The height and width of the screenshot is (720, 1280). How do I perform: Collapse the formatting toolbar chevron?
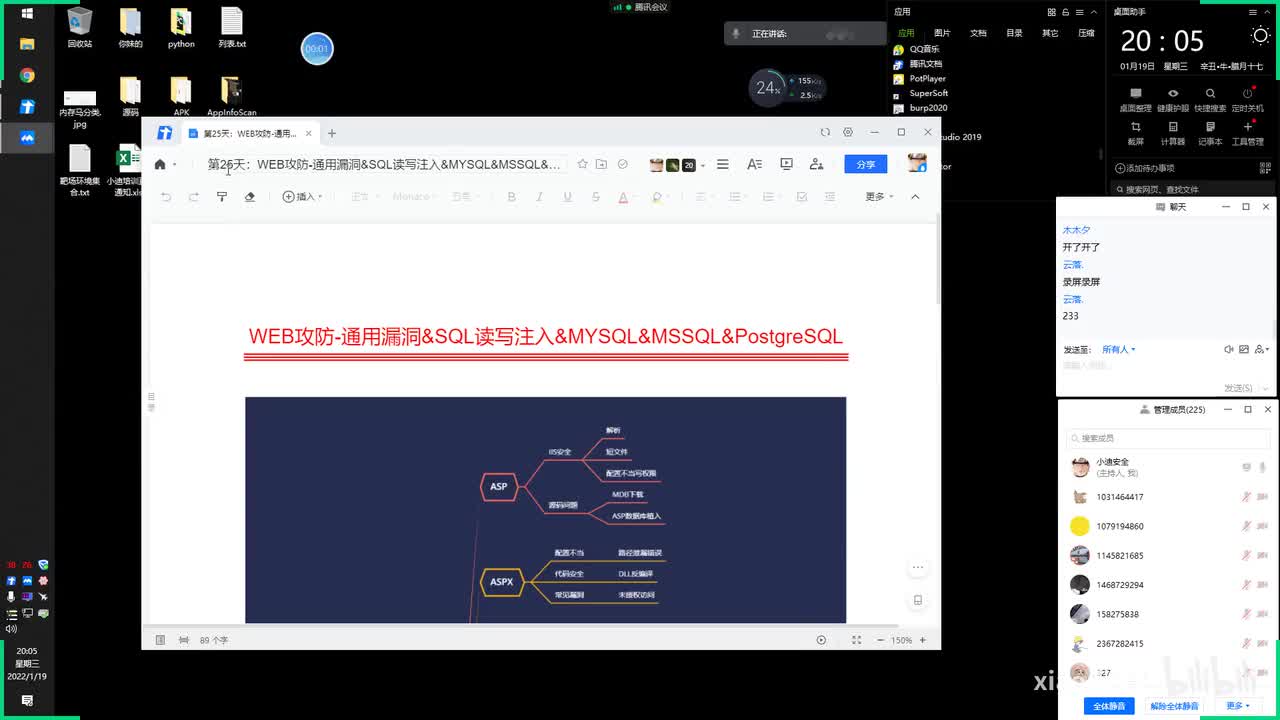click(915, 197)
